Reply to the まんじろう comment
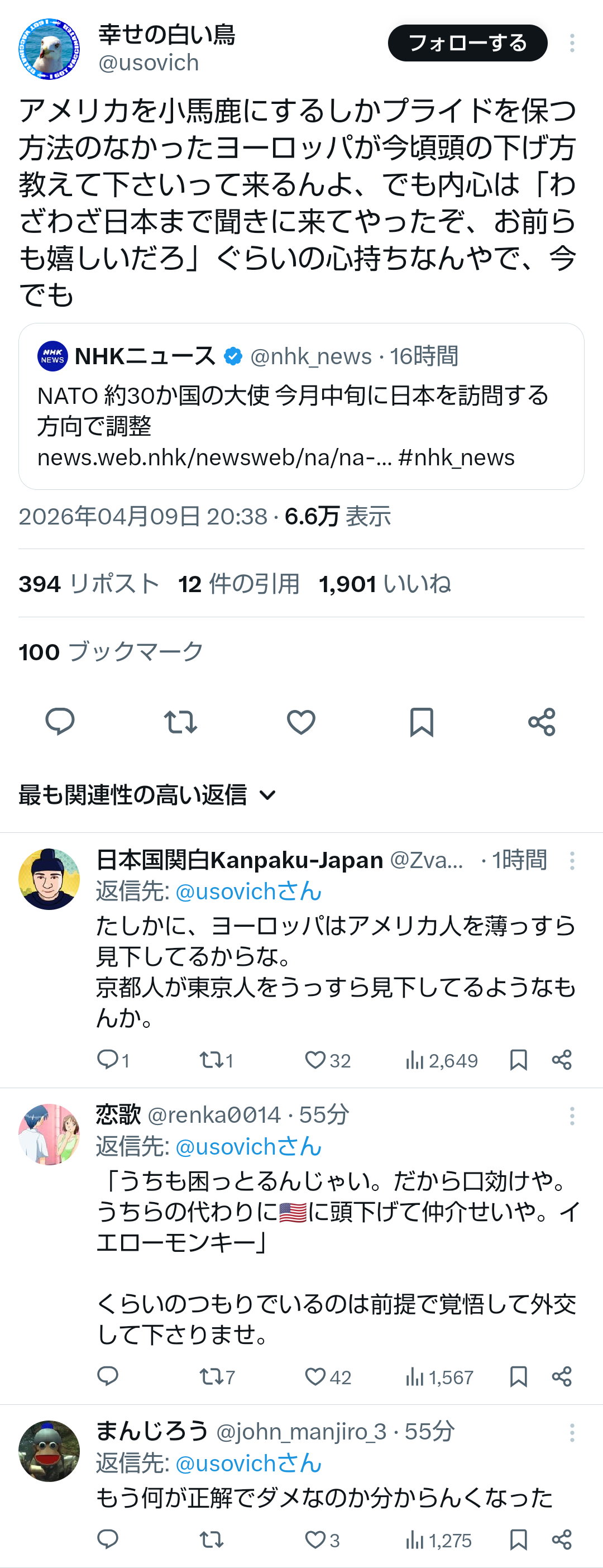Screen dimensions: 603x1568 108,1540
